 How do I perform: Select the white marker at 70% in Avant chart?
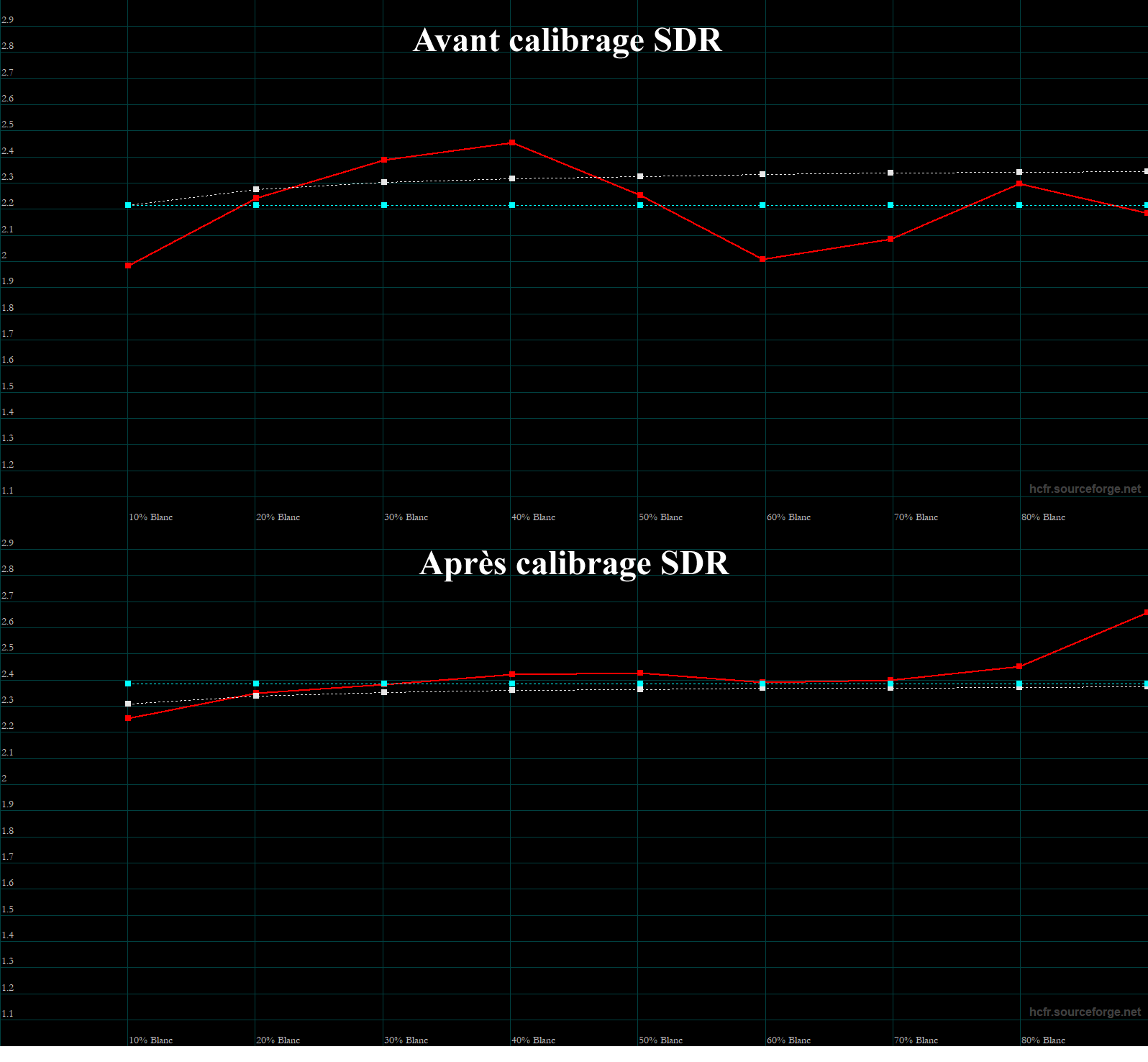[890, 173]
